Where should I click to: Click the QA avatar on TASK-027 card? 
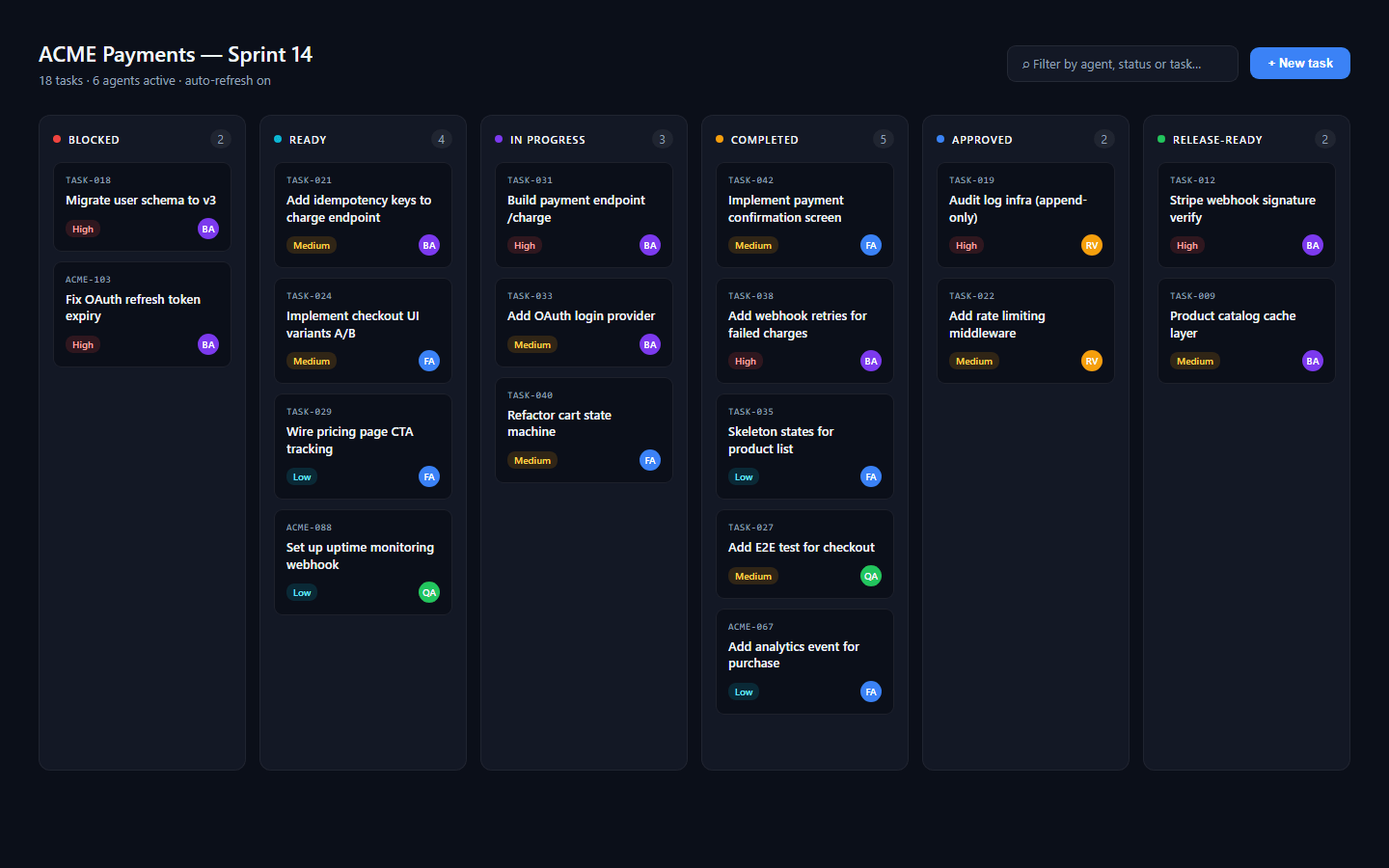871,576
